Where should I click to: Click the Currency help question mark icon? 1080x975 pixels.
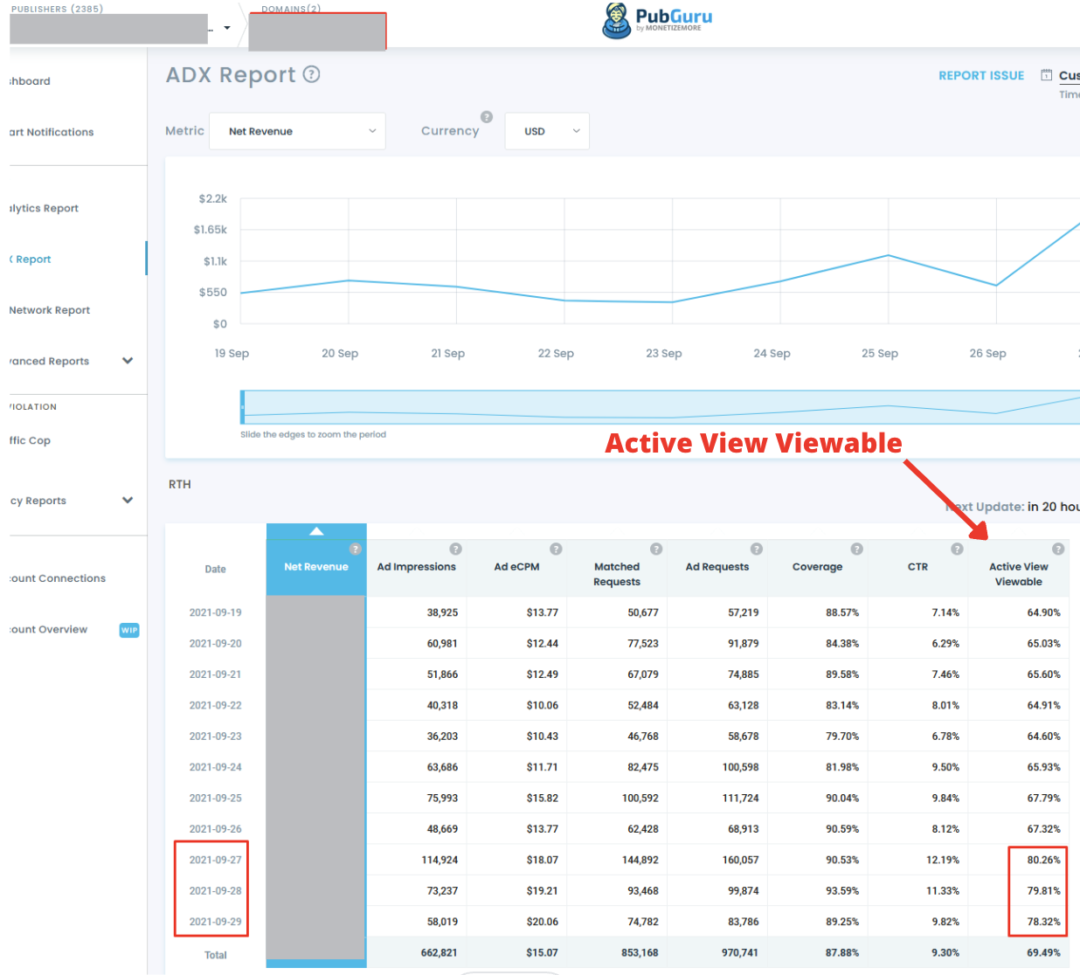point(487,116)
